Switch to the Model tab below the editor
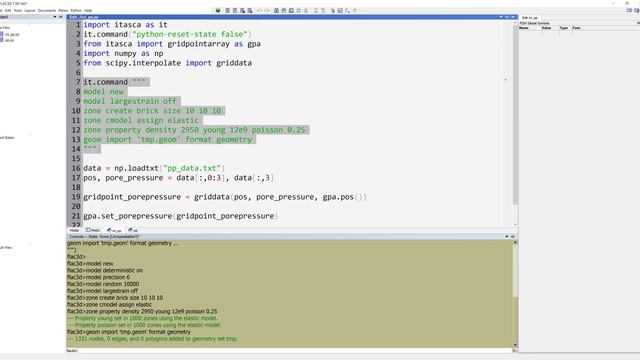The image size is (640, 360). 74,231
